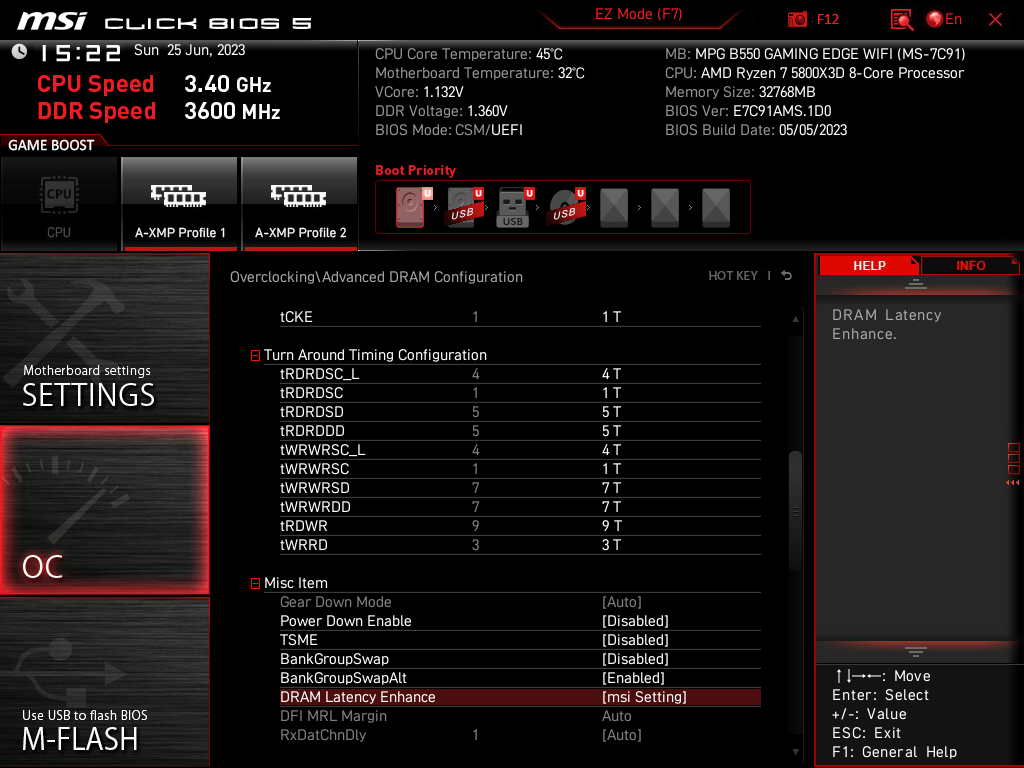Edit the tRDRDSC_L value field
Viewport: 1024px width, 768px height.
pyautogui.click(x=611, y=374)
